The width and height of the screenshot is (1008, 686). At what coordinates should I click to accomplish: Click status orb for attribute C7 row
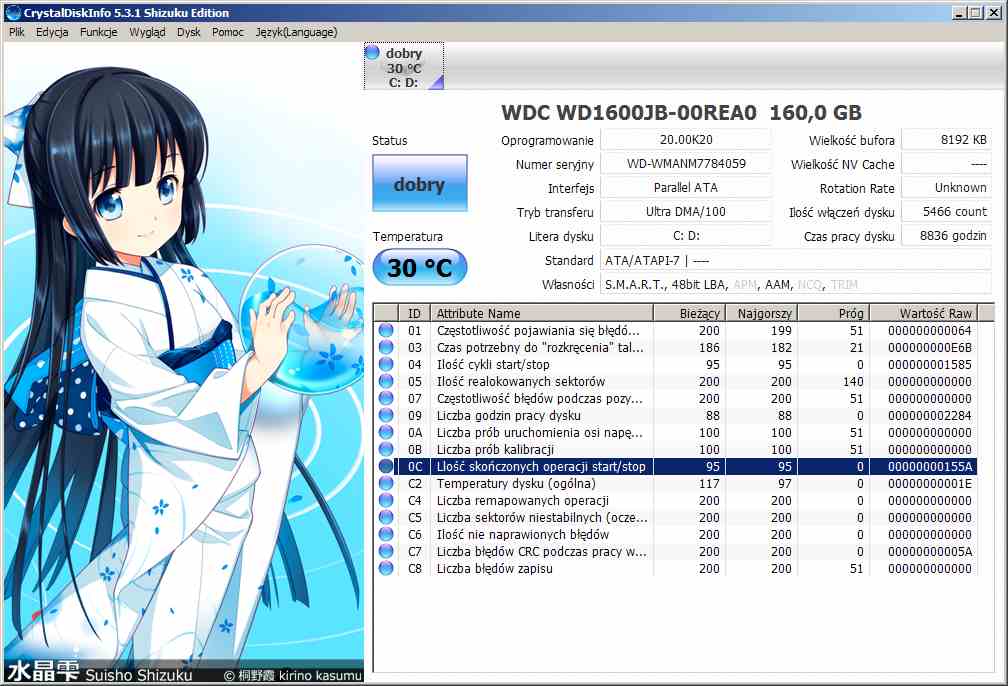(386, 552)
